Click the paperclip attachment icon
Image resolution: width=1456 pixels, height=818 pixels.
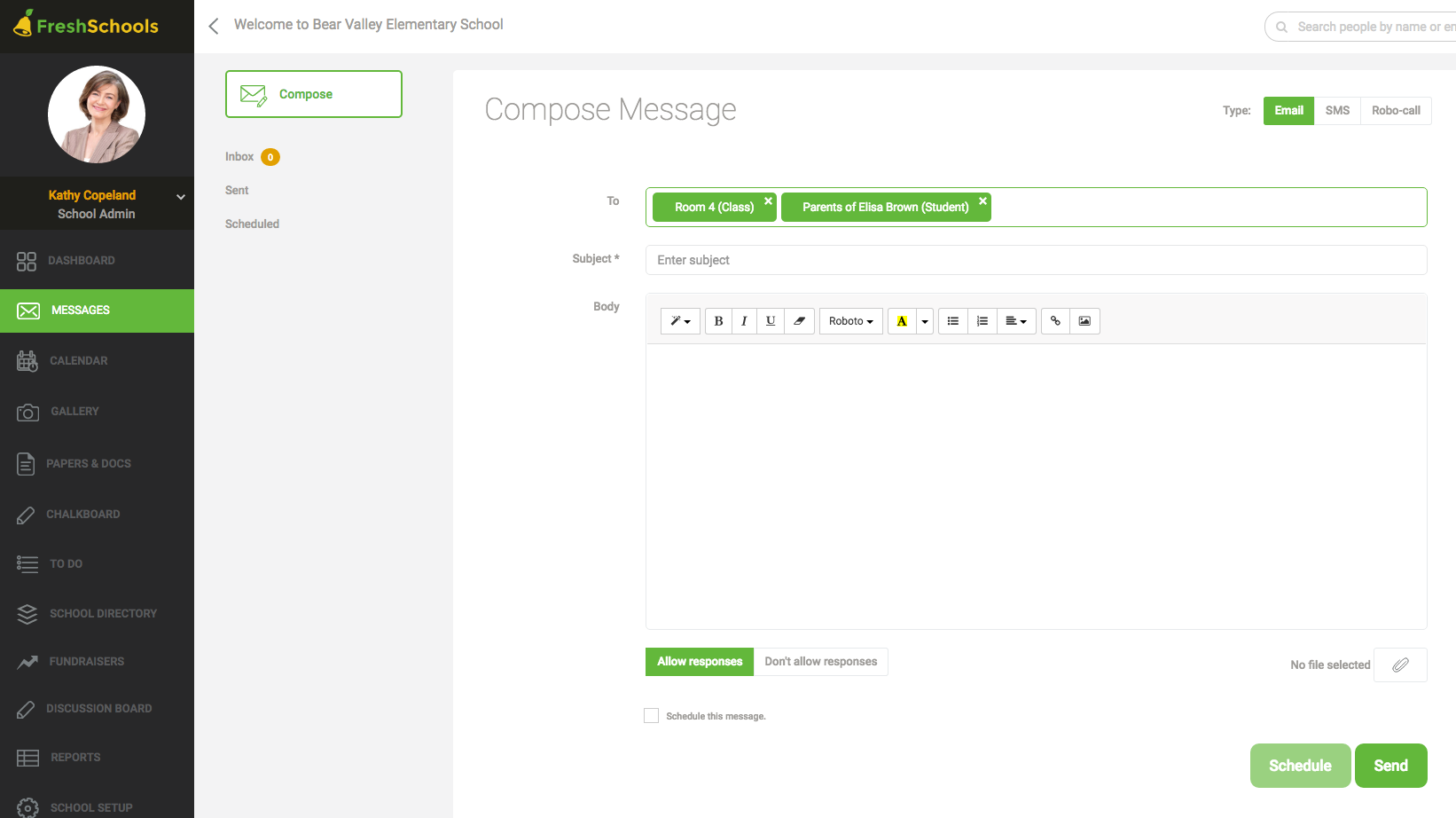1400,665
